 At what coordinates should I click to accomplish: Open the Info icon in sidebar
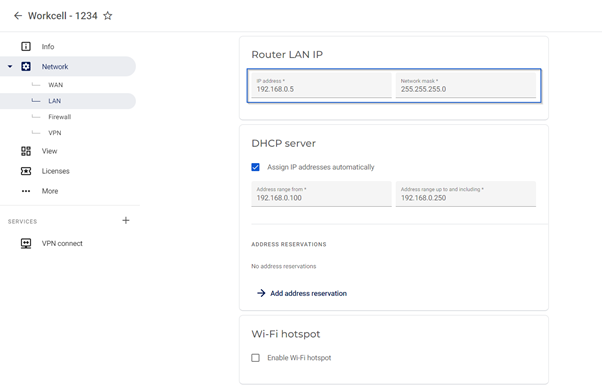[26, 46]
